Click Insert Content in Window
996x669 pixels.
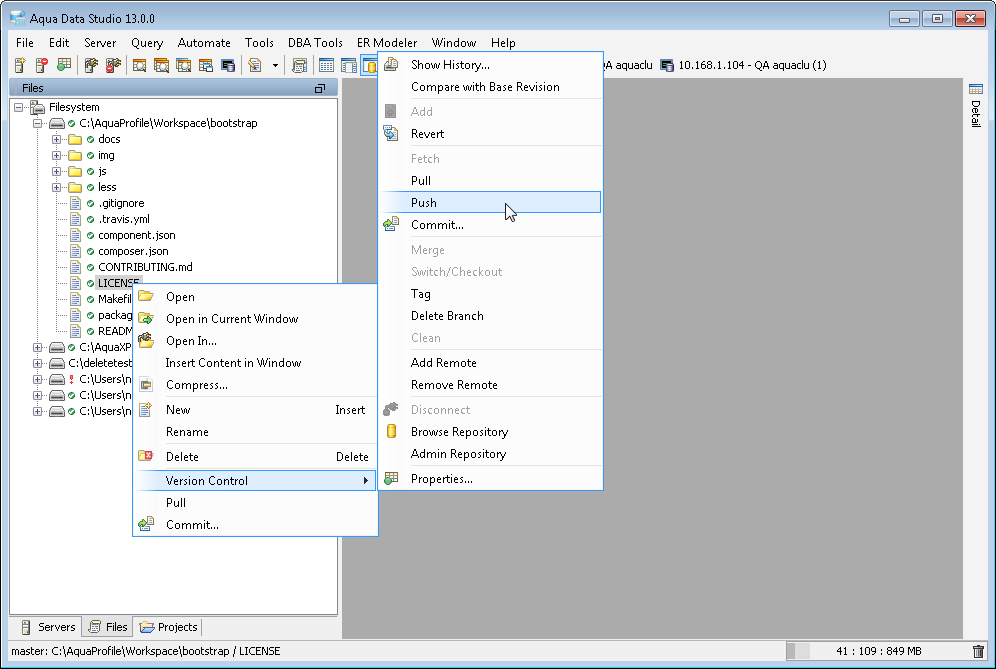pos(255,363)
